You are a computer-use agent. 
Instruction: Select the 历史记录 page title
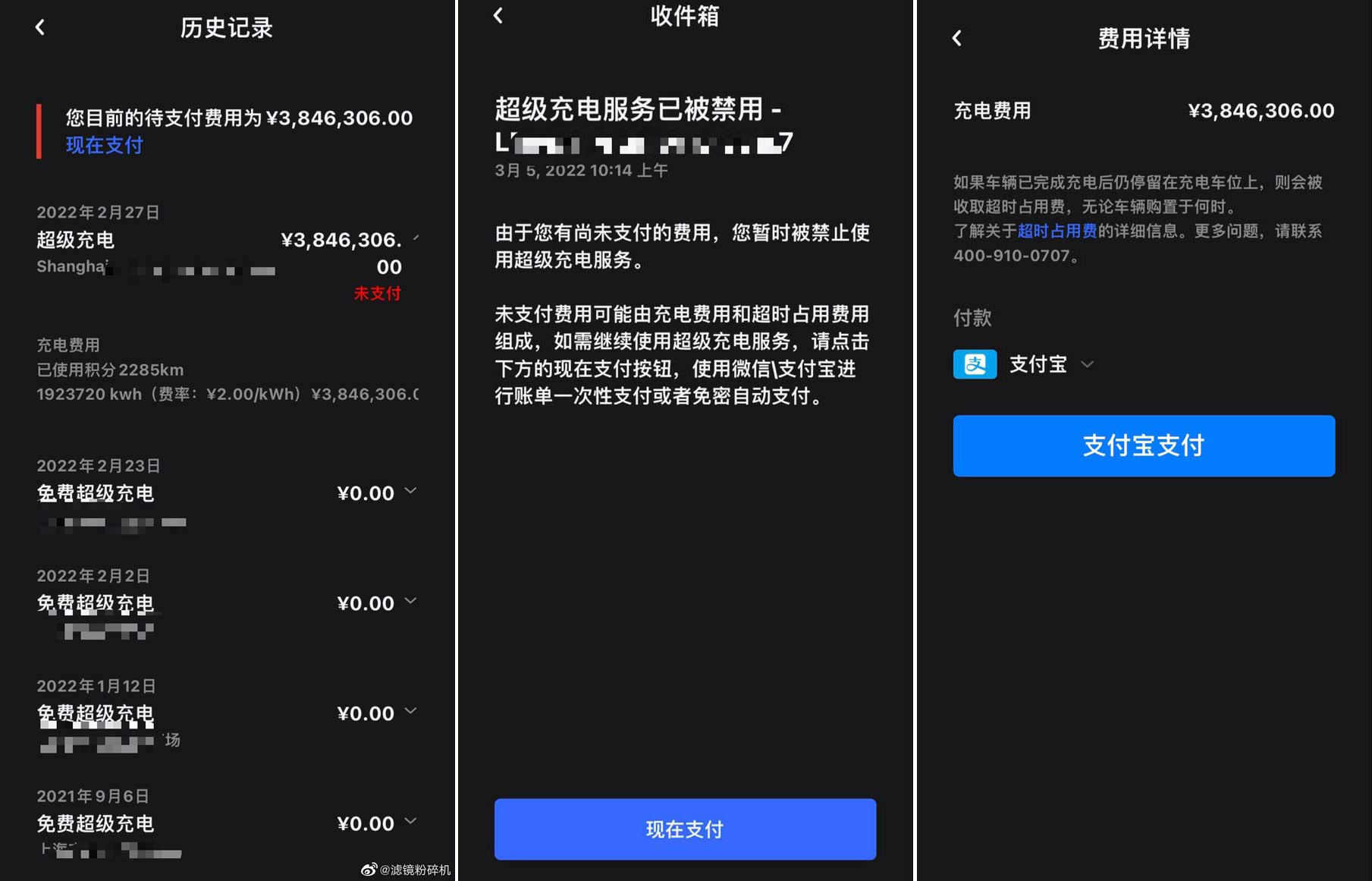click(x=227, y=28)
